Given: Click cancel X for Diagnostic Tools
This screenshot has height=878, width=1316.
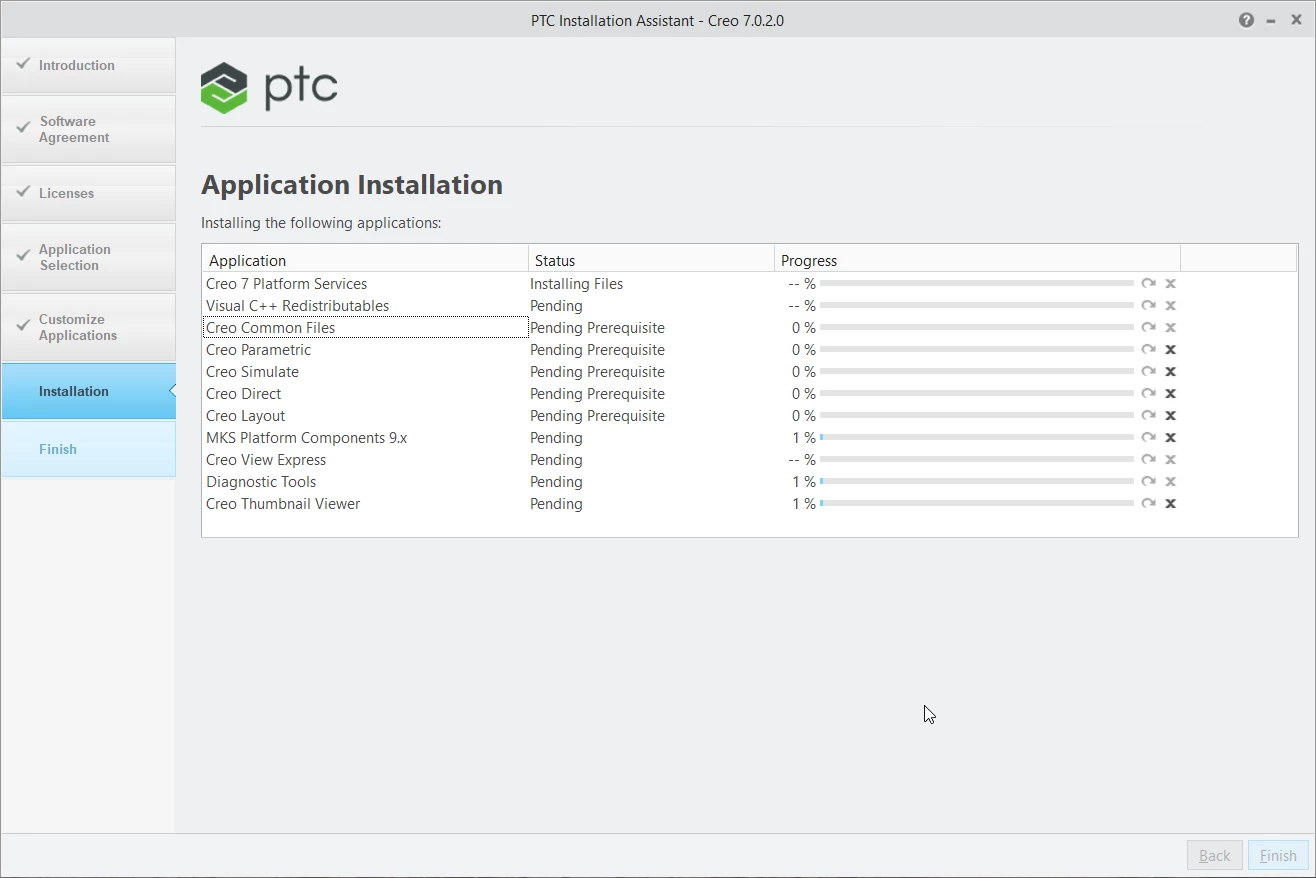Looking at the screenshot, I should 1170,482.
